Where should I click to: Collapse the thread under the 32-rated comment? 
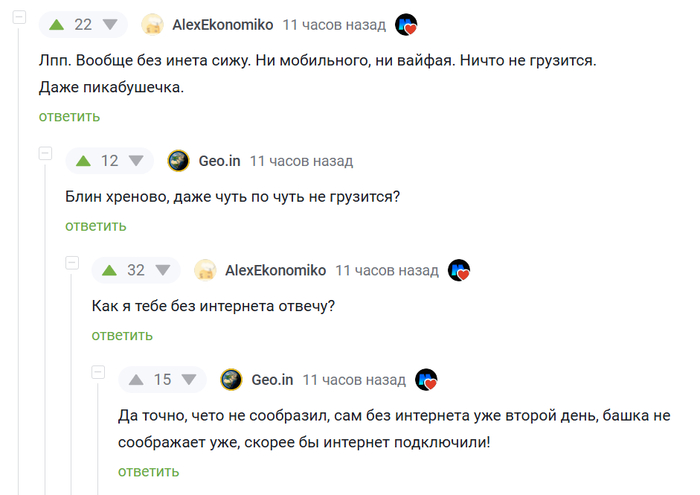71,263
